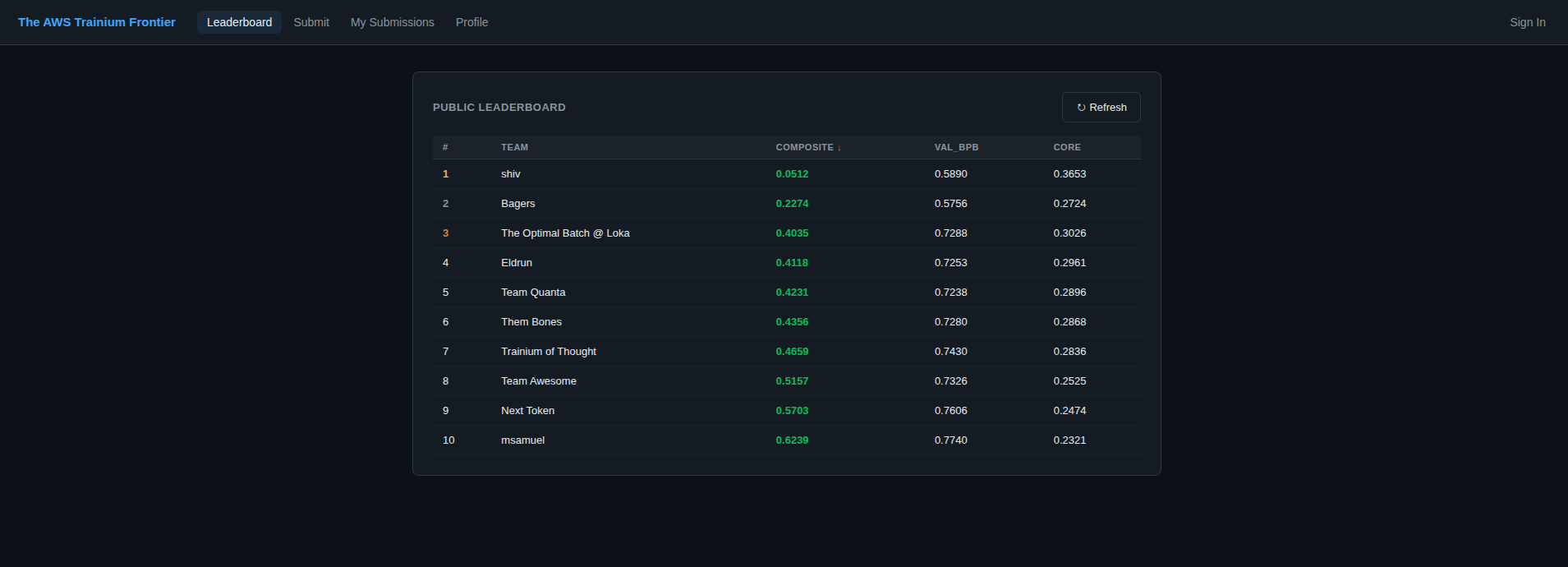The width and height of the screenshot is (1568, 567).
Task: Click the TEAM column header
Action: pyautogui.click(x=515, y=147)
